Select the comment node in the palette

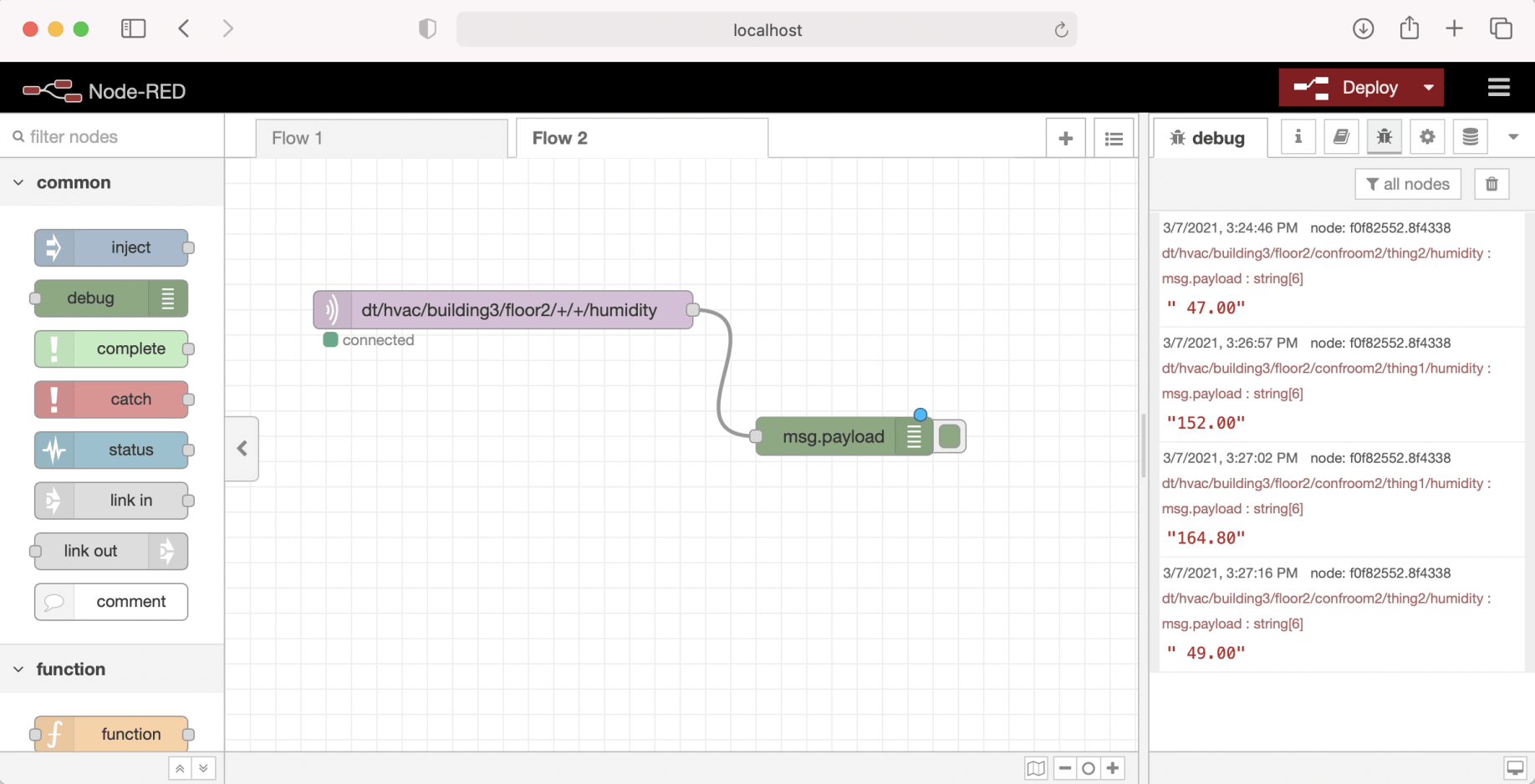click(111, 602)
